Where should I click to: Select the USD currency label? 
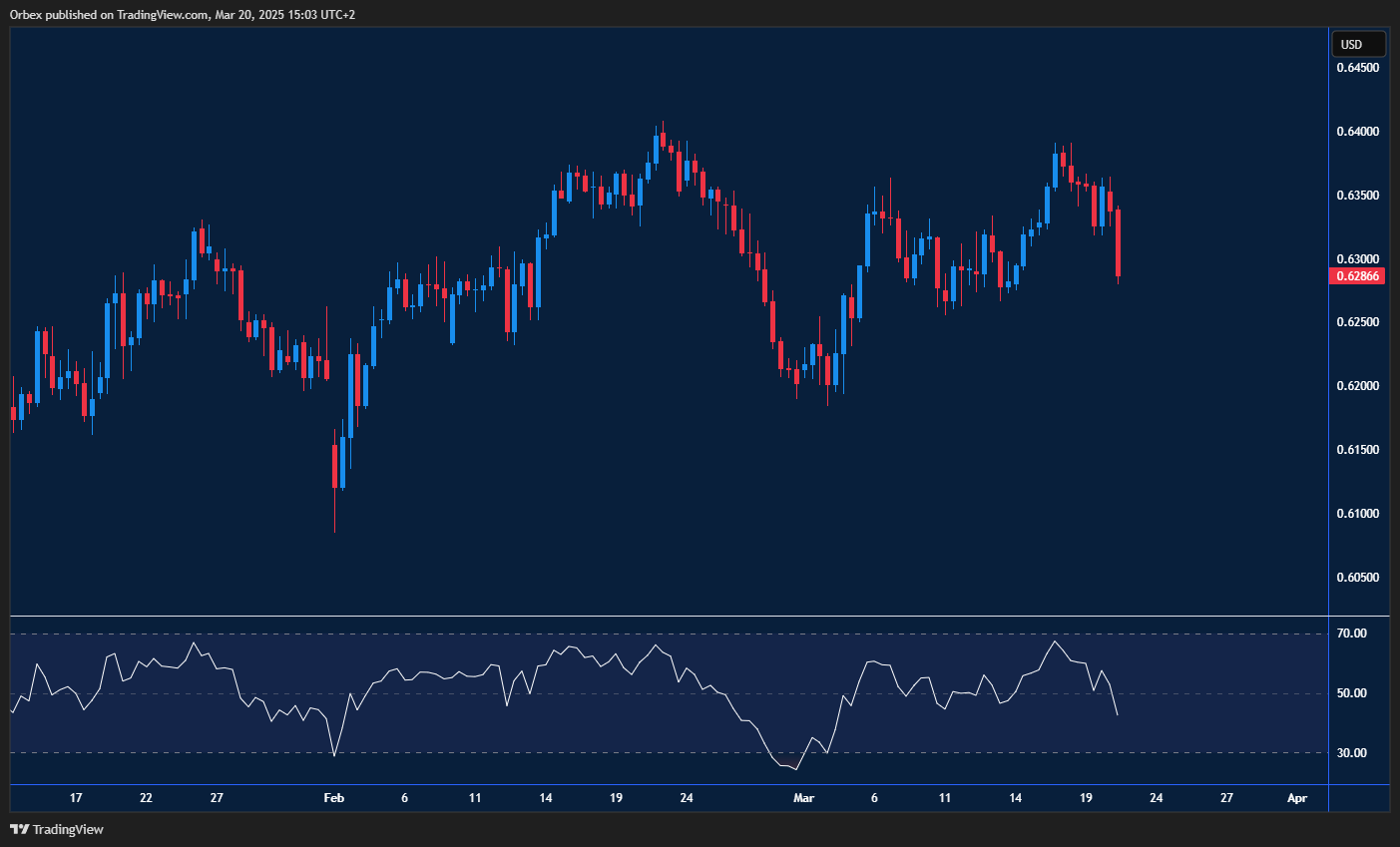click(1358, 43)
